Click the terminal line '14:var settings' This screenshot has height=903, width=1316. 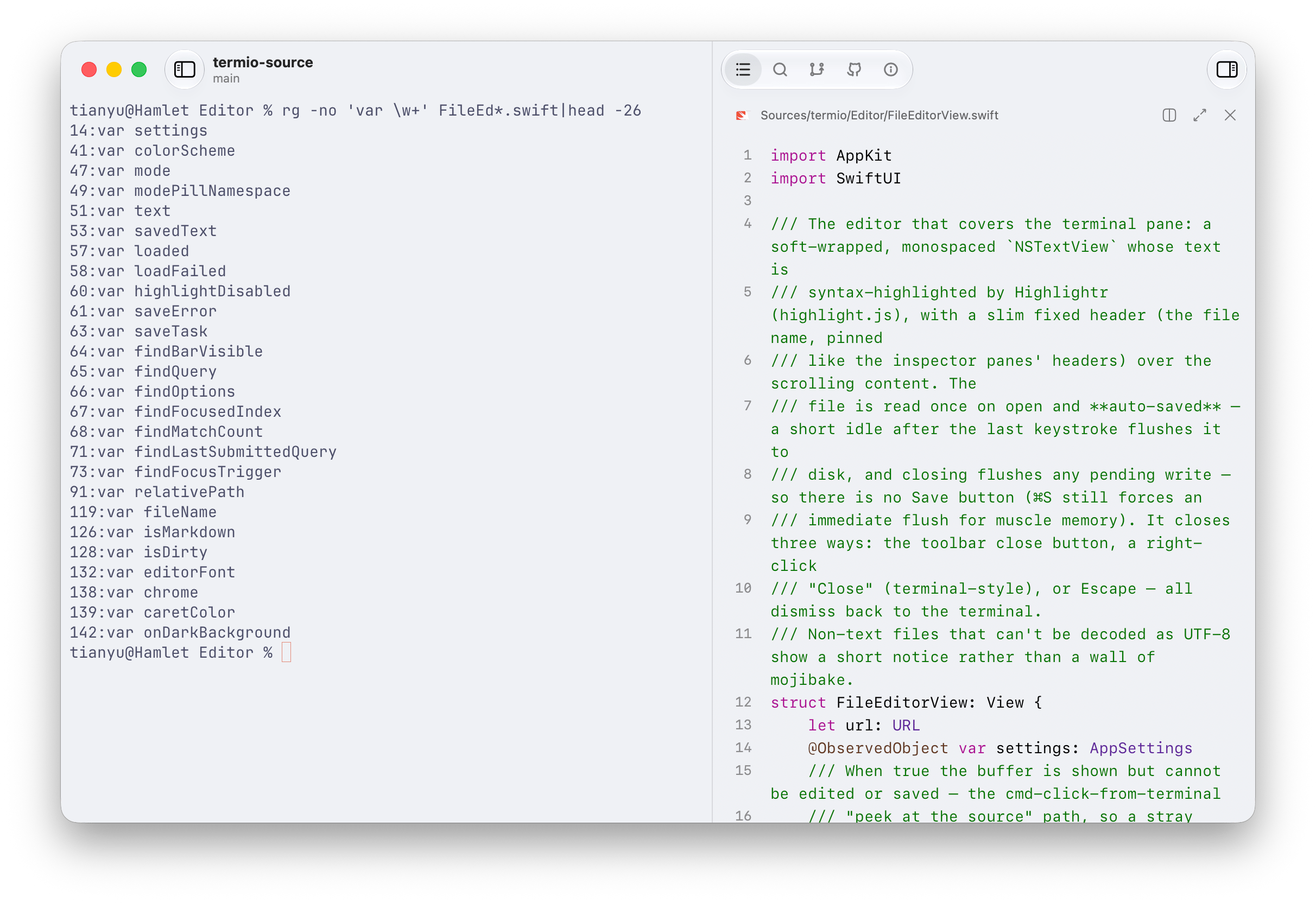click(x=139, y=131)
